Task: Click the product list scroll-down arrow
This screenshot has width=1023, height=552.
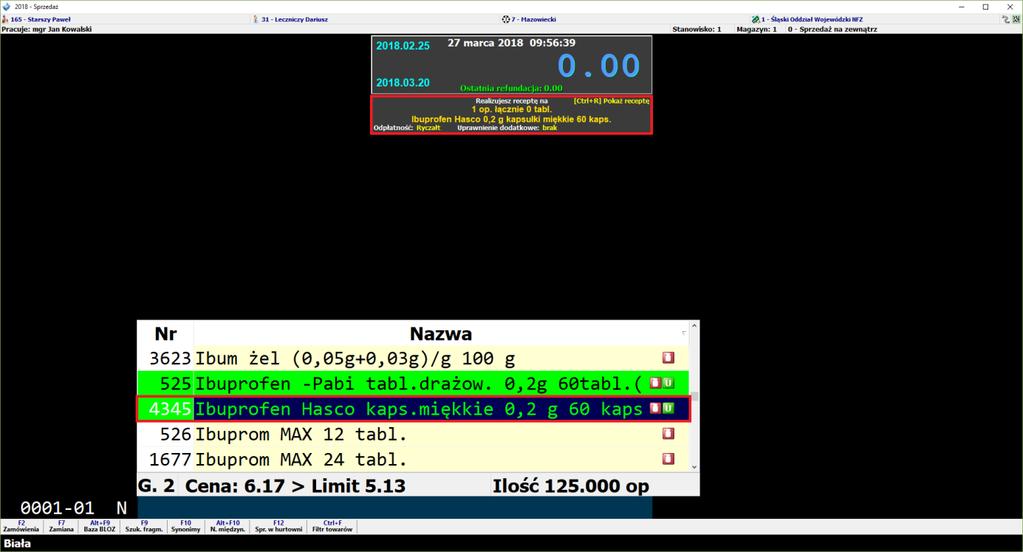Action: [694, 467]
